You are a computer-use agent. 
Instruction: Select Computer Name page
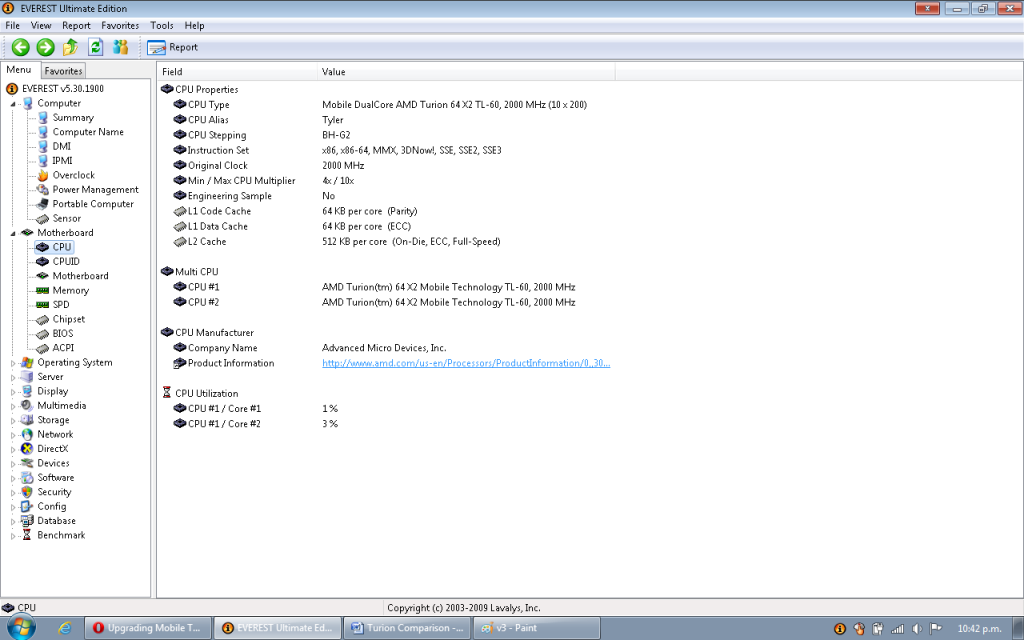(88, 132)
